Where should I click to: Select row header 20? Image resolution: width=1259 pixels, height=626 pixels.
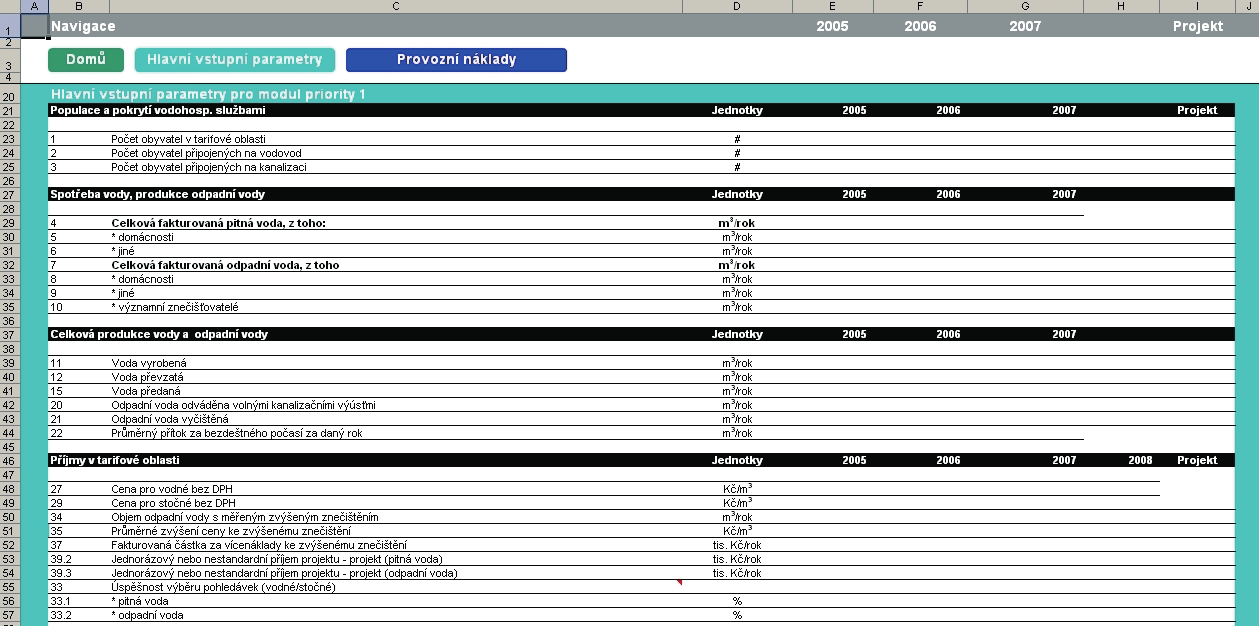tap(10, 95)
